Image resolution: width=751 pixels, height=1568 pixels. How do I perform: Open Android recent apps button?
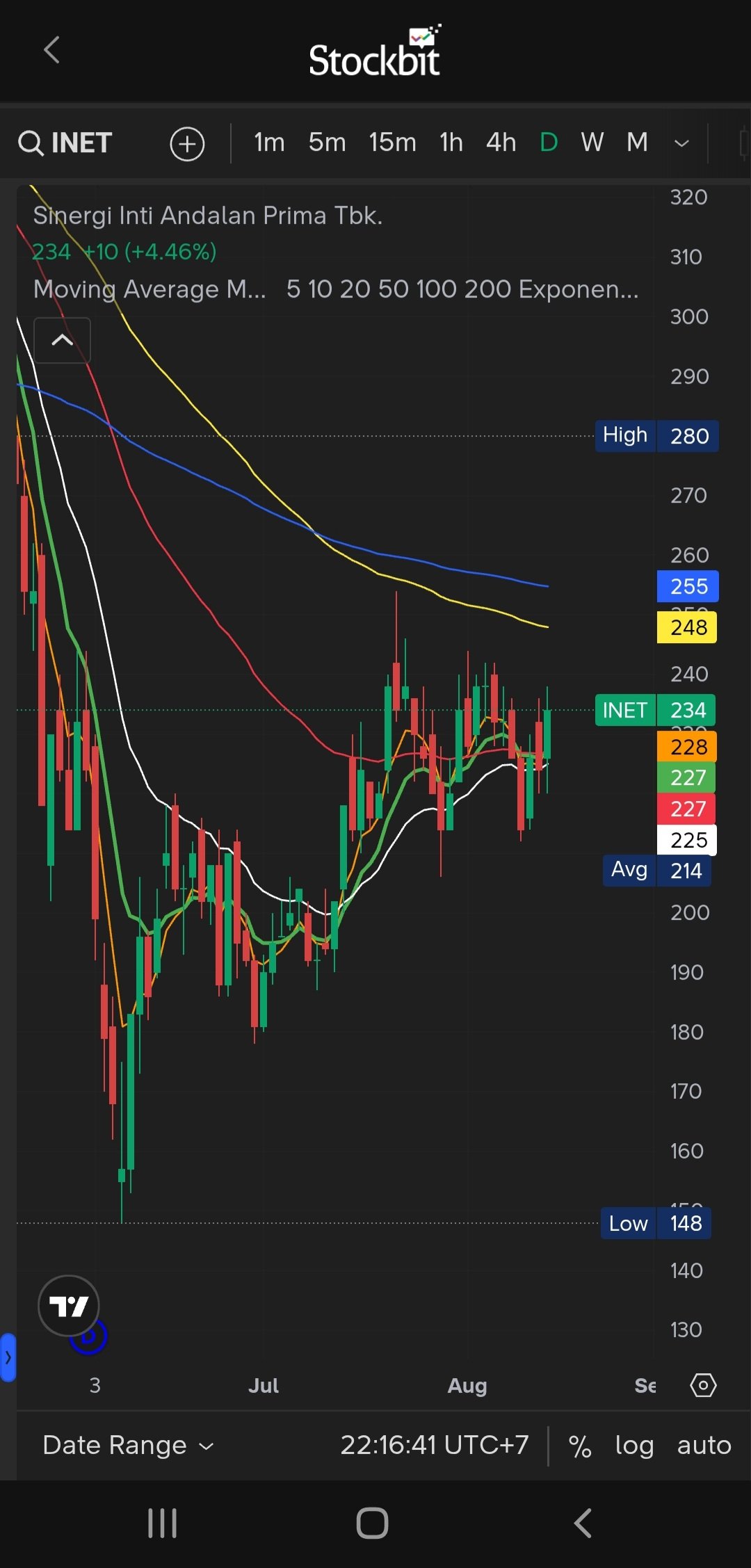[x=163, y=1523]
